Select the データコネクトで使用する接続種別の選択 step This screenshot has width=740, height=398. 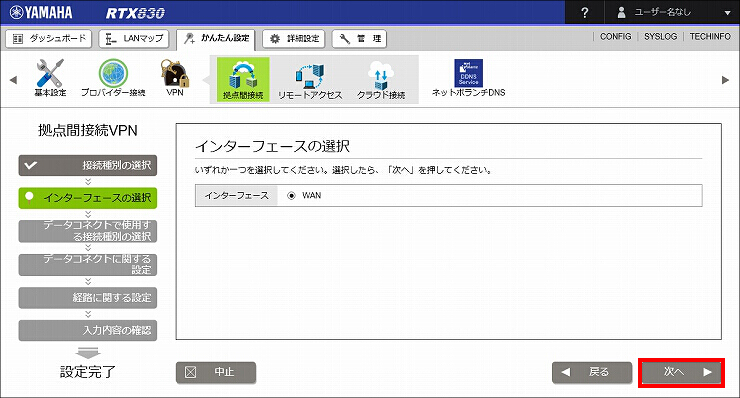pyautogui.click(x=88, y=231)
